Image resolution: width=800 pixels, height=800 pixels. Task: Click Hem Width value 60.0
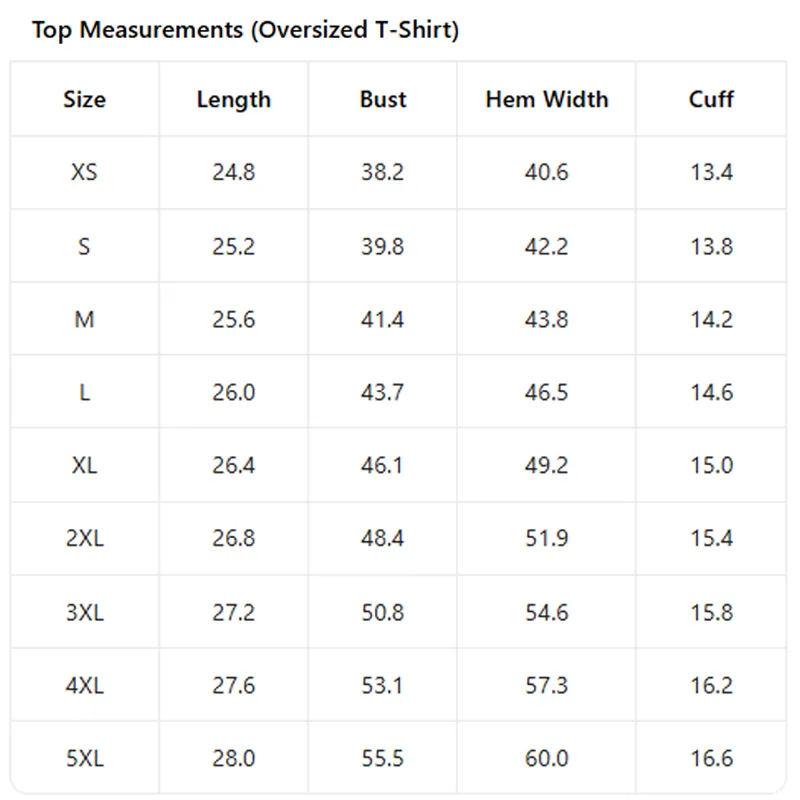546,759
